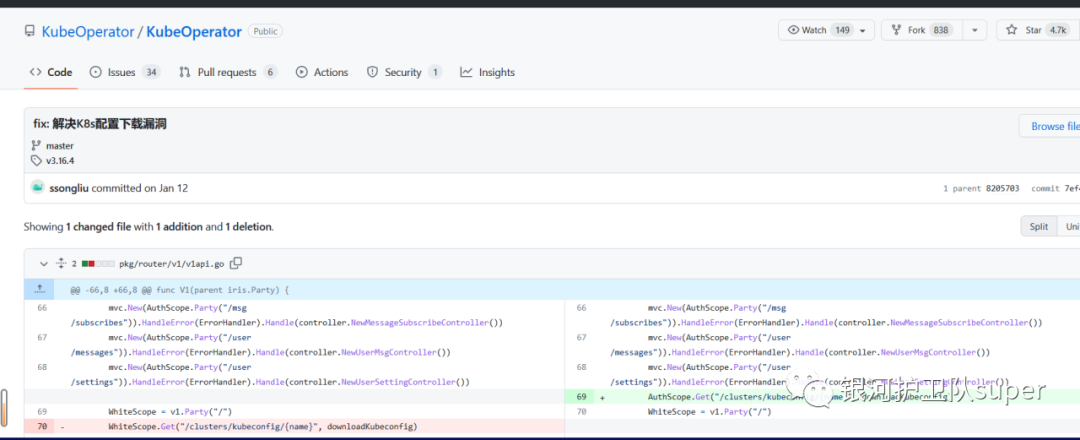Click left line number 67
Screen dimensions: 1080x440
tap(42, 337)
